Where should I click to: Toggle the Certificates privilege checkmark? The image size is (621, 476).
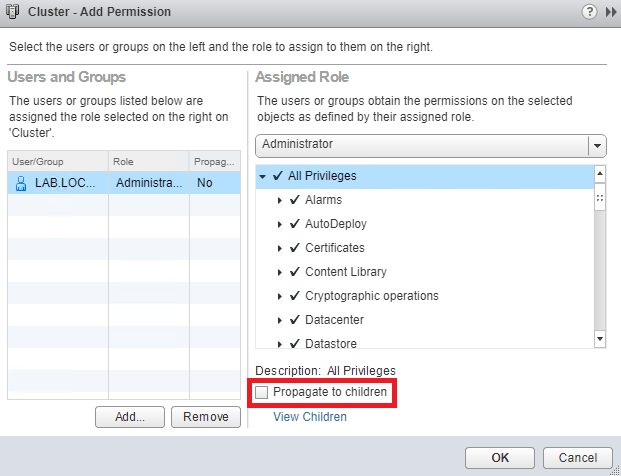pos(295,248)
